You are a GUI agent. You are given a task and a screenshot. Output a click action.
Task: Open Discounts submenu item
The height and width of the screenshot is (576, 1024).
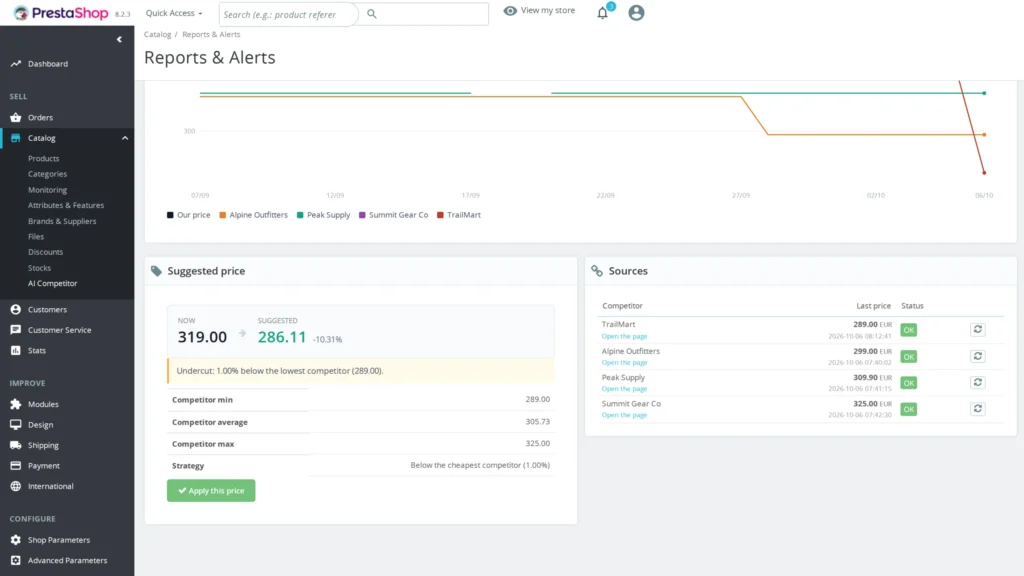point(45,252)
